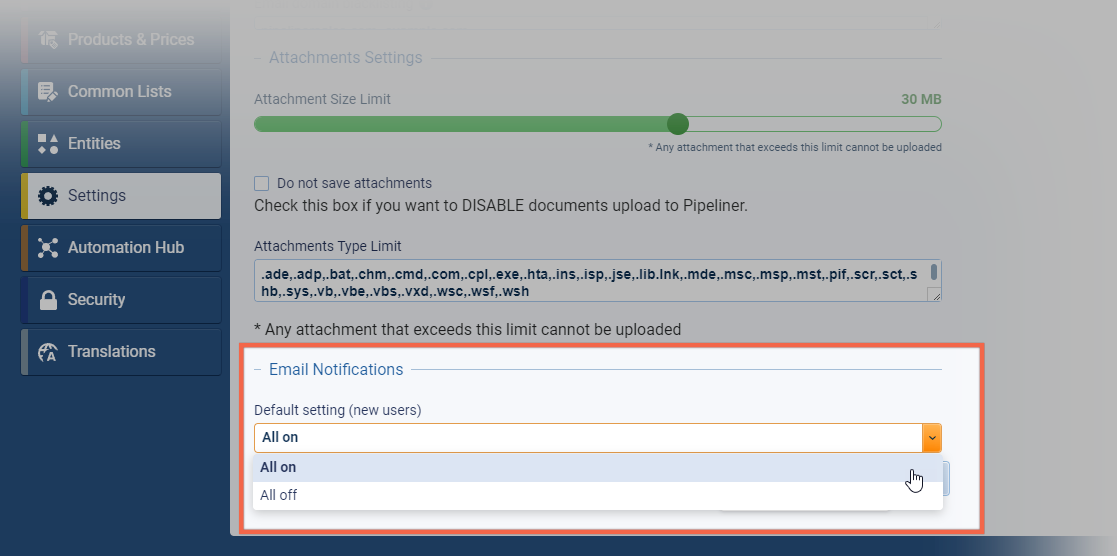Screen dimensions: 1117x556
Task: Click the Translations globe icon
Action: (48, 351)
